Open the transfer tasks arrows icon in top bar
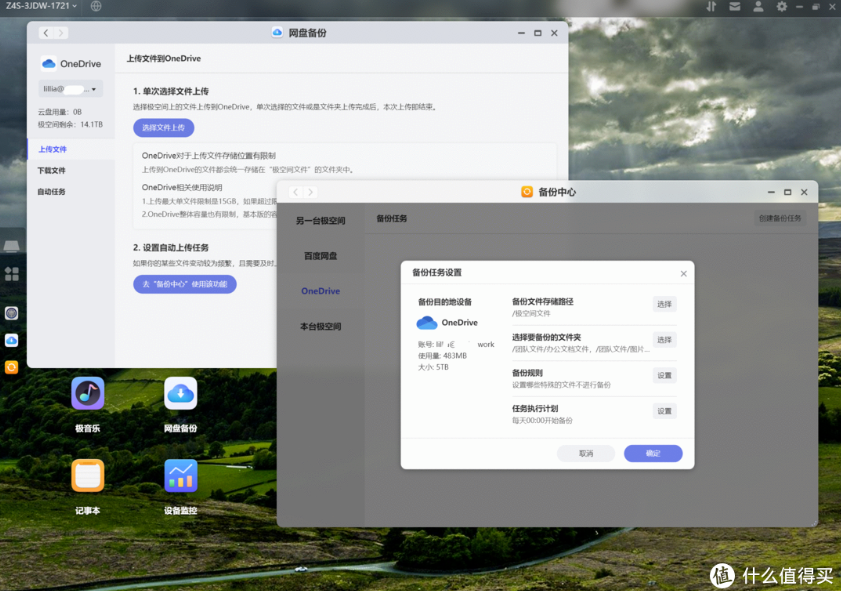The image size is (841, 591). 711,6
